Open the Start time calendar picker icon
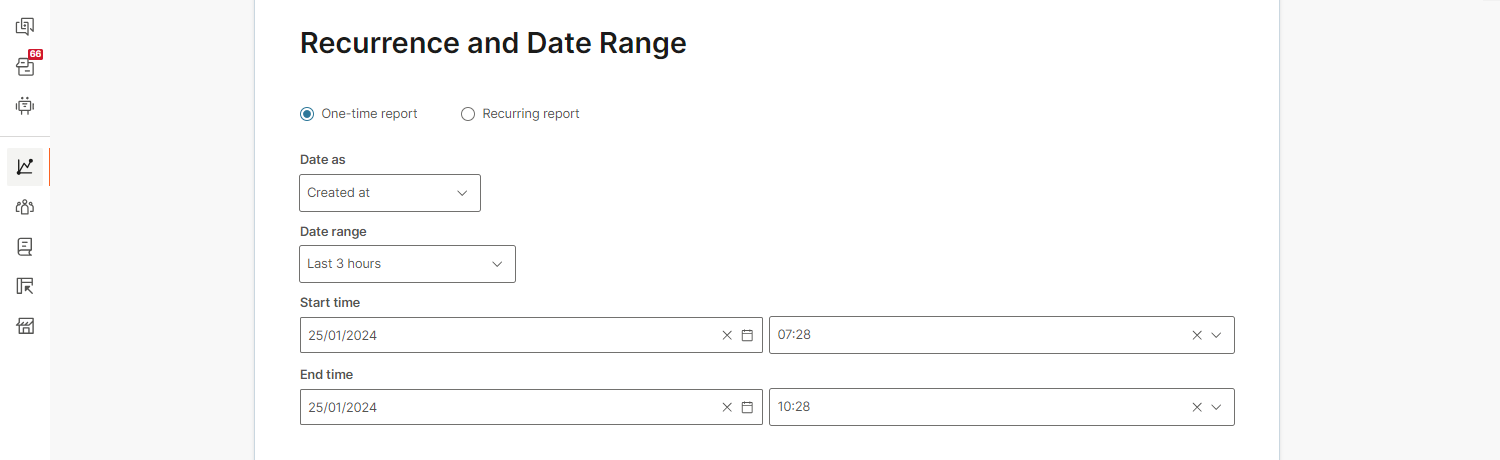Image resolution: width=1500 pixels, height=460 pixels. click(747, 336)
